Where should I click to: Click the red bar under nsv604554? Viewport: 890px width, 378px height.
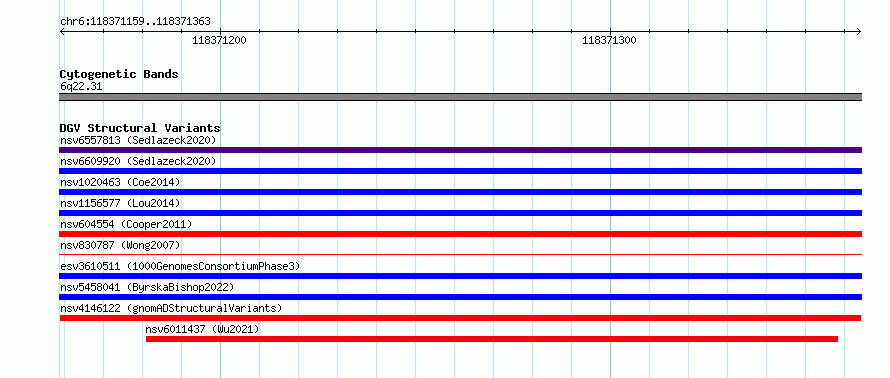click(x=460, y=234)
